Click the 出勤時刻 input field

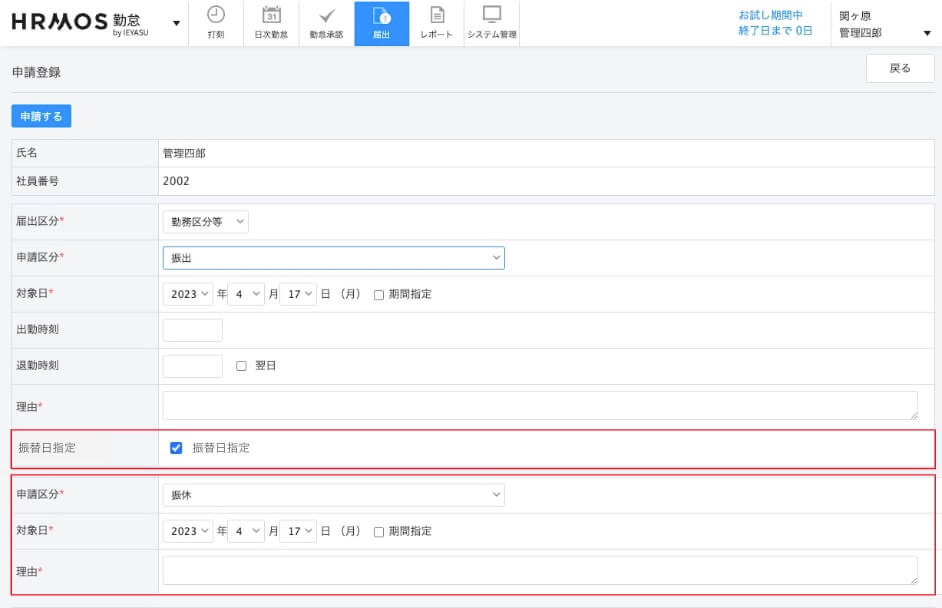coord(192,330)
